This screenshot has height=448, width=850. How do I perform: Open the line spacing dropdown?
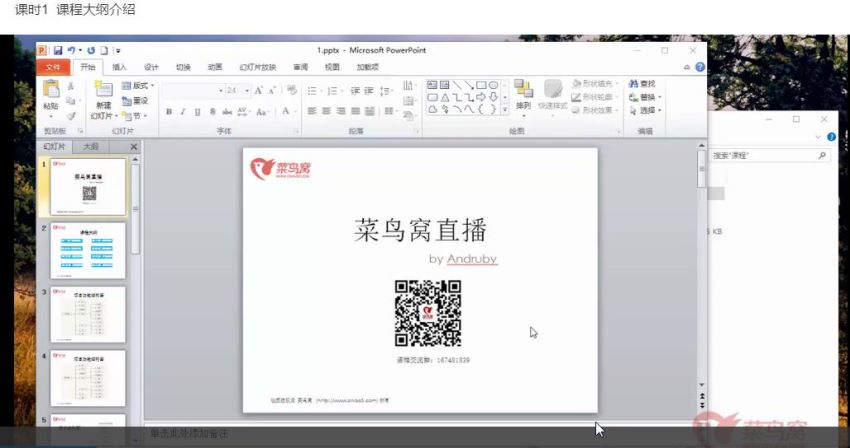click(385, 91)
